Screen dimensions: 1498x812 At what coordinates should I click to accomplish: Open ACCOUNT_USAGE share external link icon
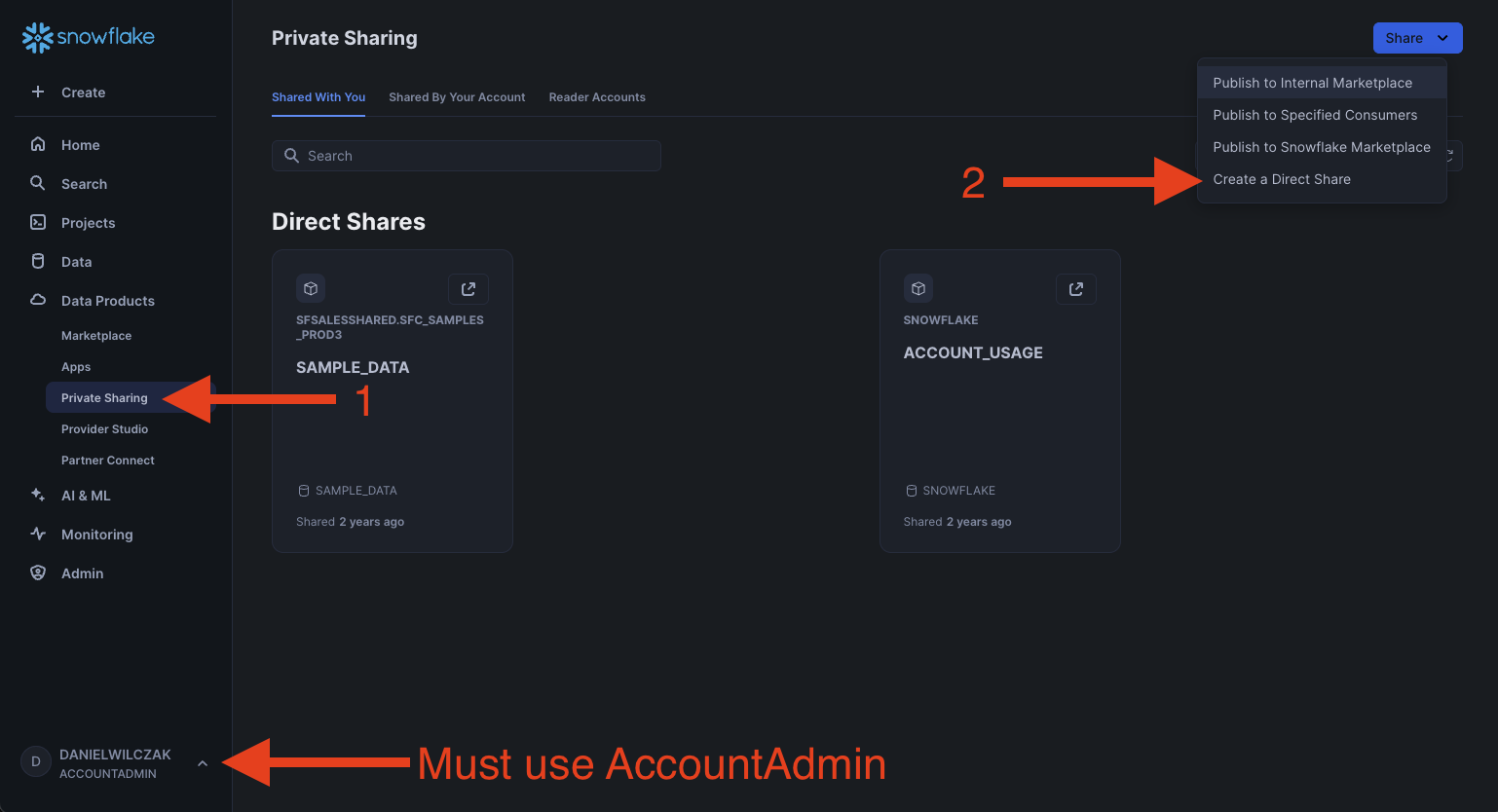[x=1076, y=289]
